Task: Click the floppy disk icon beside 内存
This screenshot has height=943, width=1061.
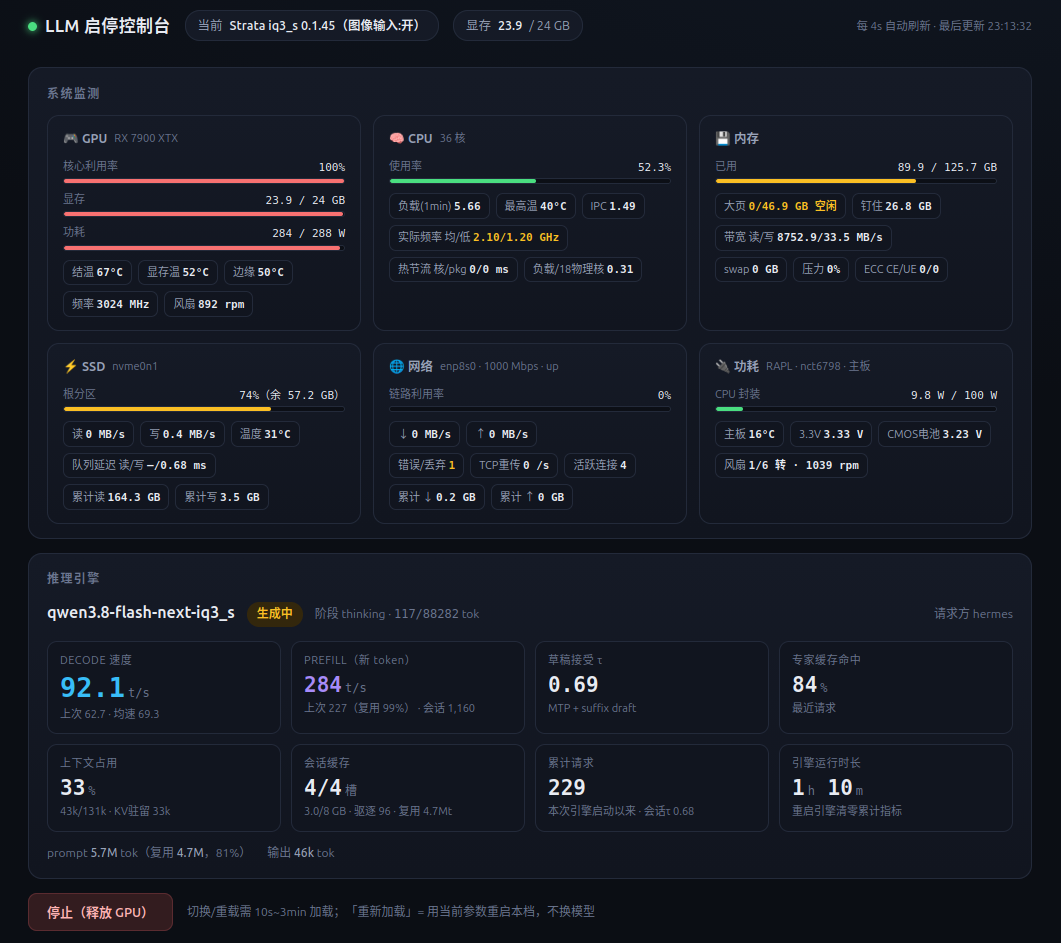Action: pyautogui.click(x=723, y=138)
